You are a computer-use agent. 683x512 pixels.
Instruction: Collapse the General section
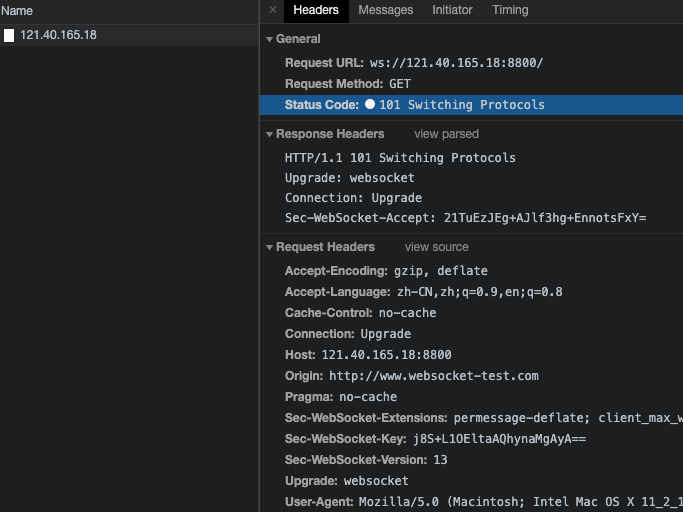point(269,39)
